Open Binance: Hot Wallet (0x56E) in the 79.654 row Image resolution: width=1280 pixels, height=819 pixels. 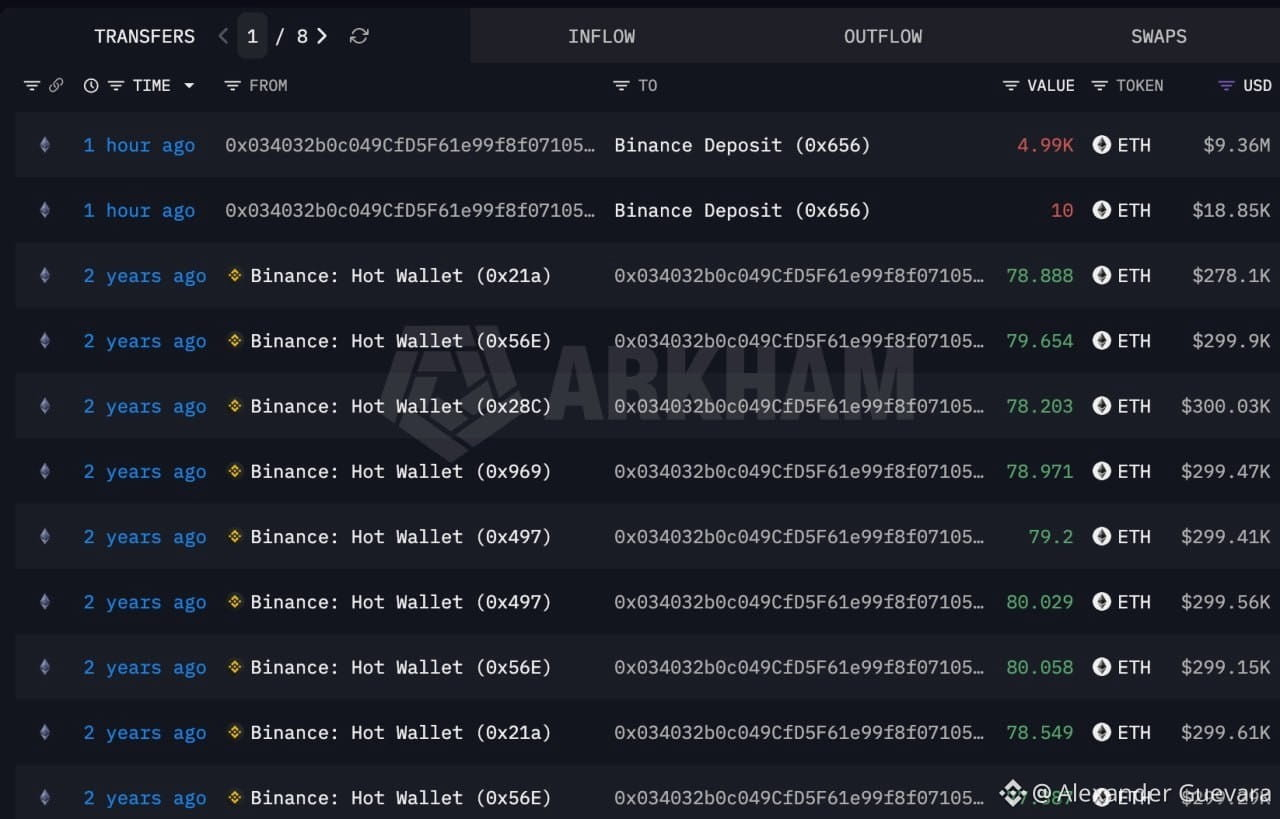(401, 341)
